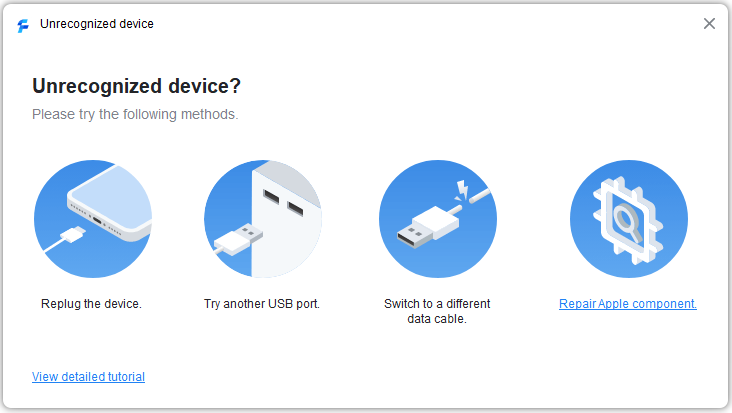Click the 'Try another USB port.' caption

click(x=261, y=304)
